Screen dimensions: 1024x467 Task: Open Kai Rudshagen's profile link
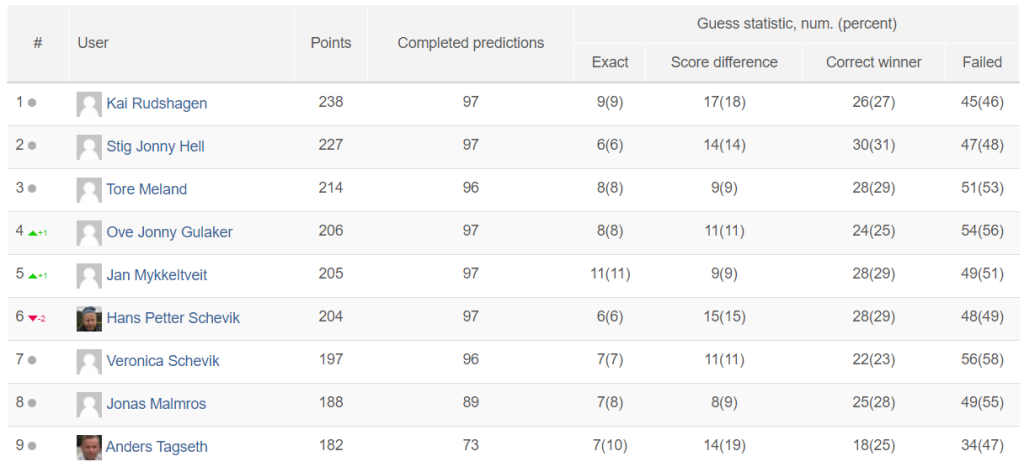tap(157, 103)
